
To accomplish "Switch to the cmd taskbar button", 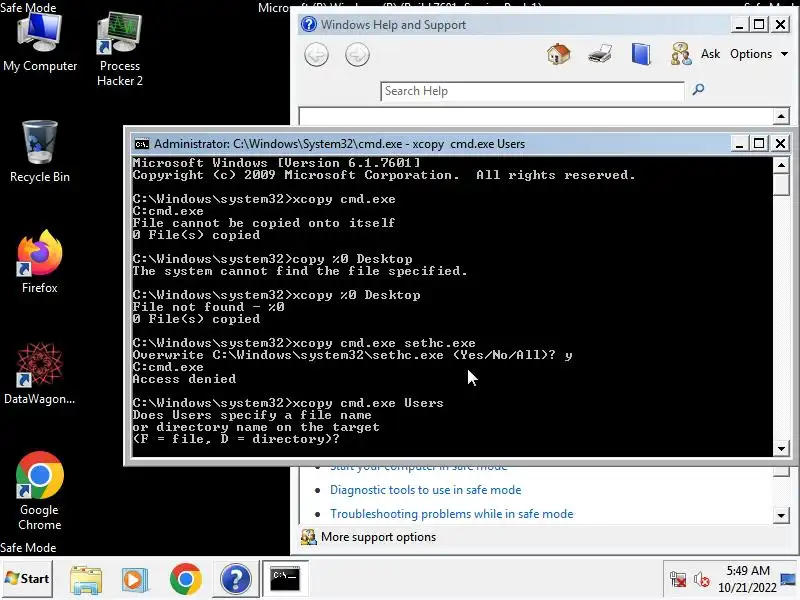I will 285,579.
